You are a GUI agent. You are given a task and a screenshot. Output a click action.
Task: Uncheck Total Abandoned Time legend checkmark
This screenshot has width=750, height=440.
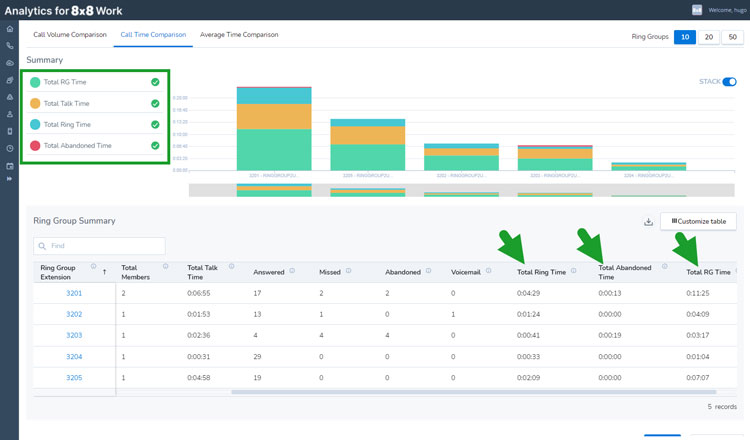155,146
